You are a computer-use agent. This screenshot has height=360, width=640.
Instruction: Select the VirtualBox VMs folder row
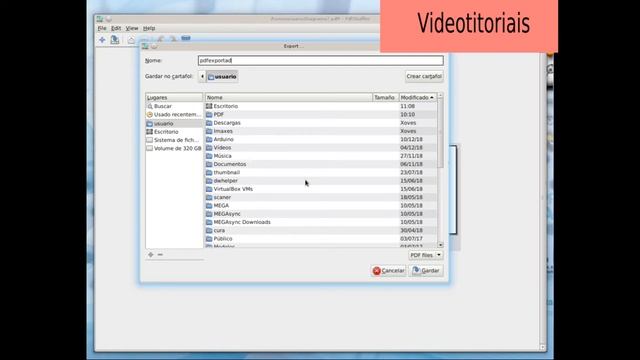(x=320, y=189)
